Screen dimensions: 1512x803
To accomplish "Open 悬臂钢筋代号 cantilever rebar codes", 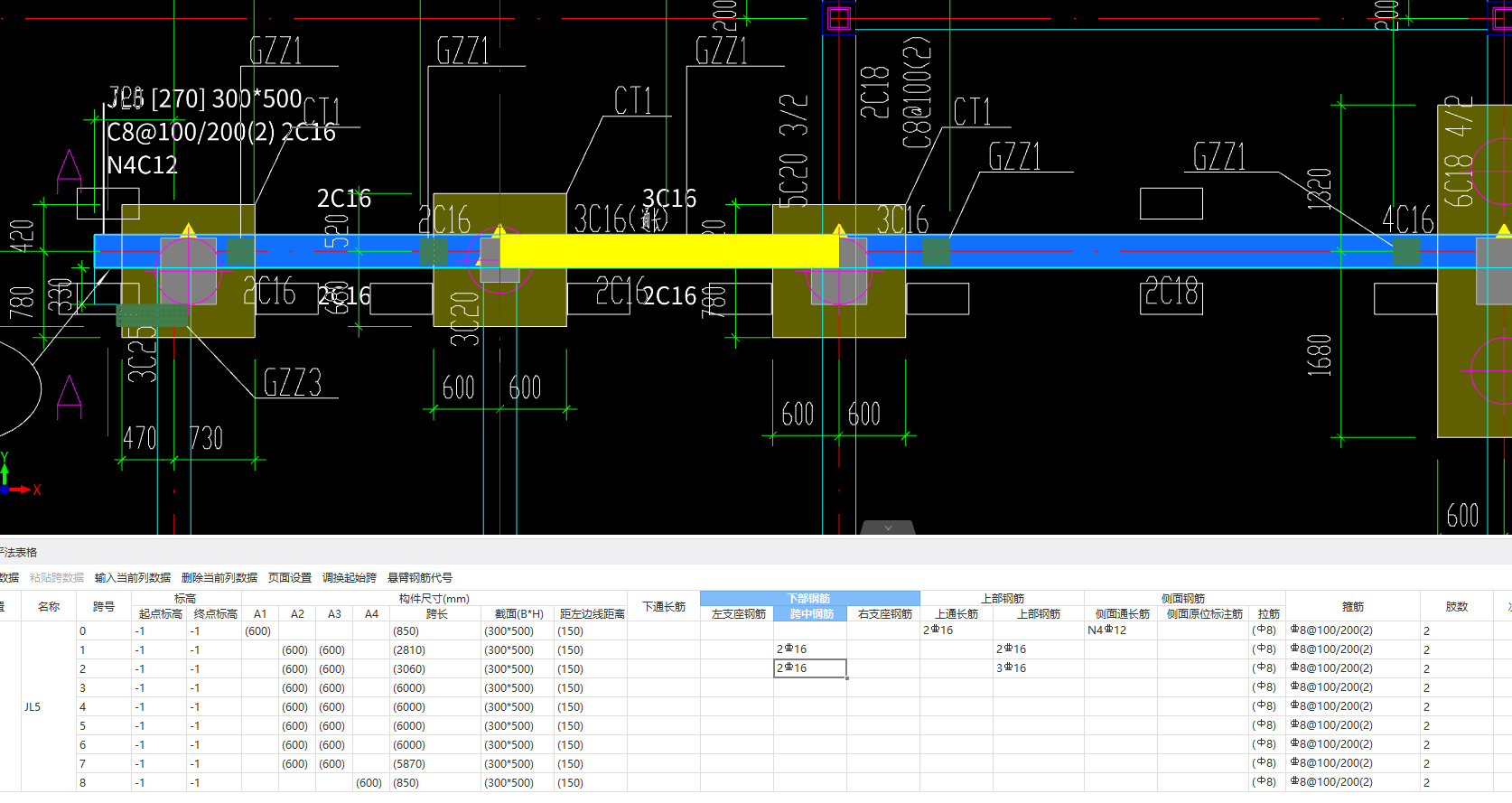I will pos(420,577).
